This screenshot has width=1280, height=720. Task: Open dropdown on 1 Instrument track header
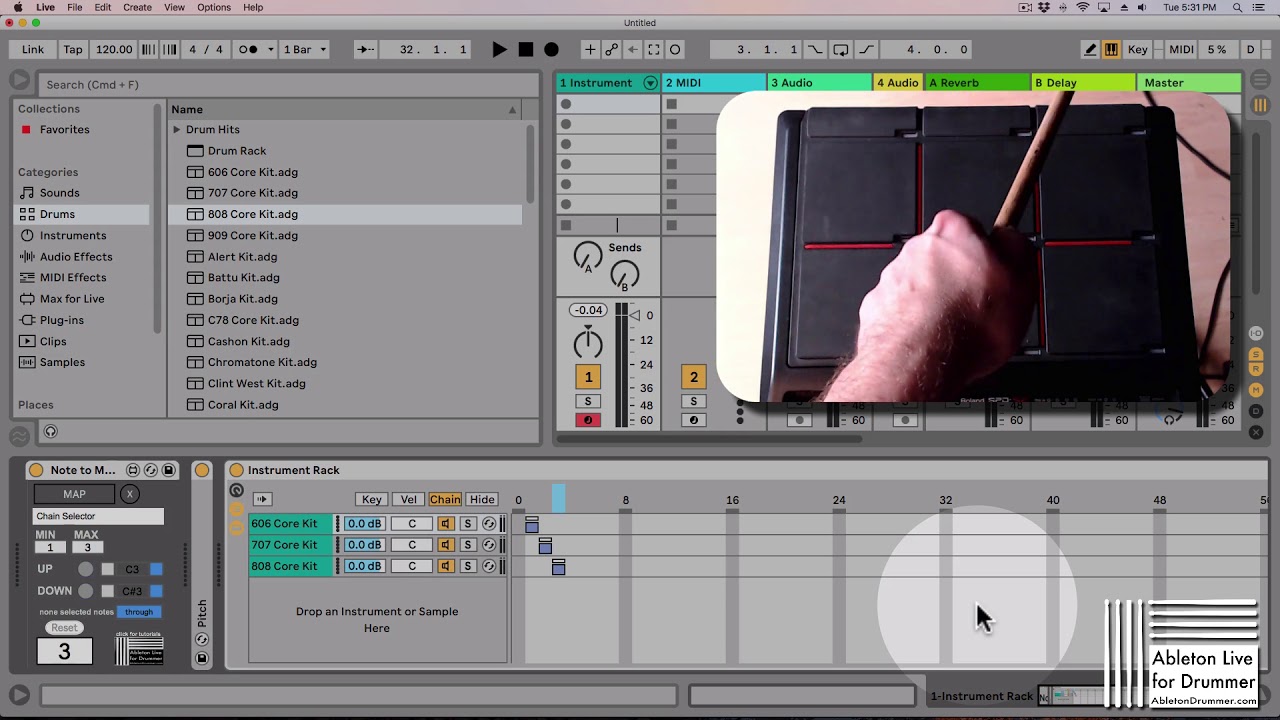pos(650,83)
